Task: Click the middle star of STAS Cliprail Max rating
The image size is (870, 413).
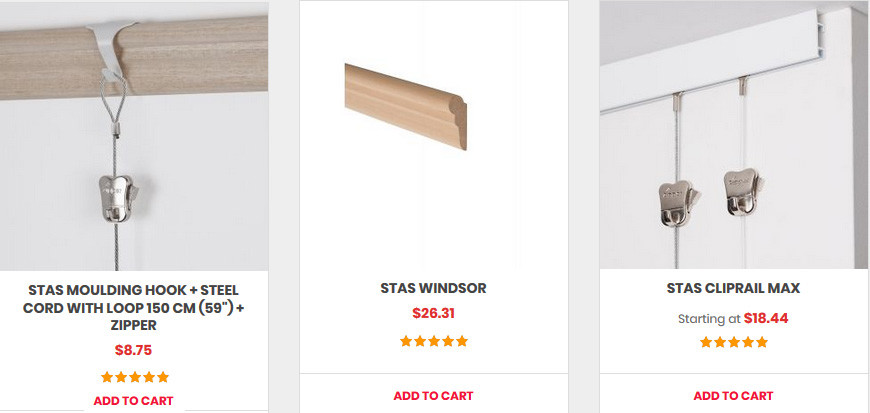Action: (x=734, y=342)
